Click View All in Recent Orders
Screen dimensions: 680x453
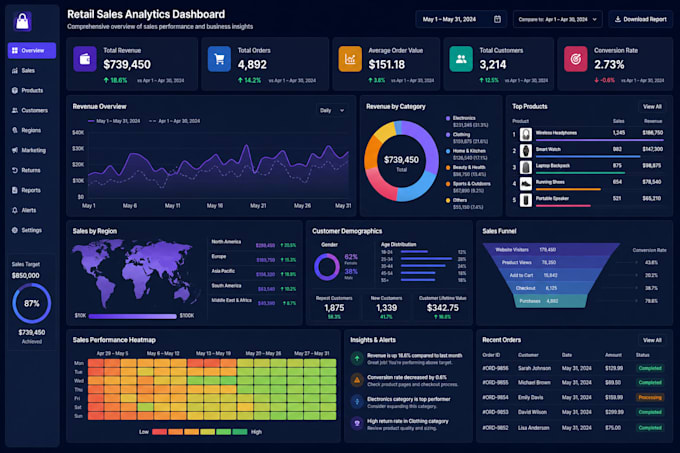[x=652, y=340]
